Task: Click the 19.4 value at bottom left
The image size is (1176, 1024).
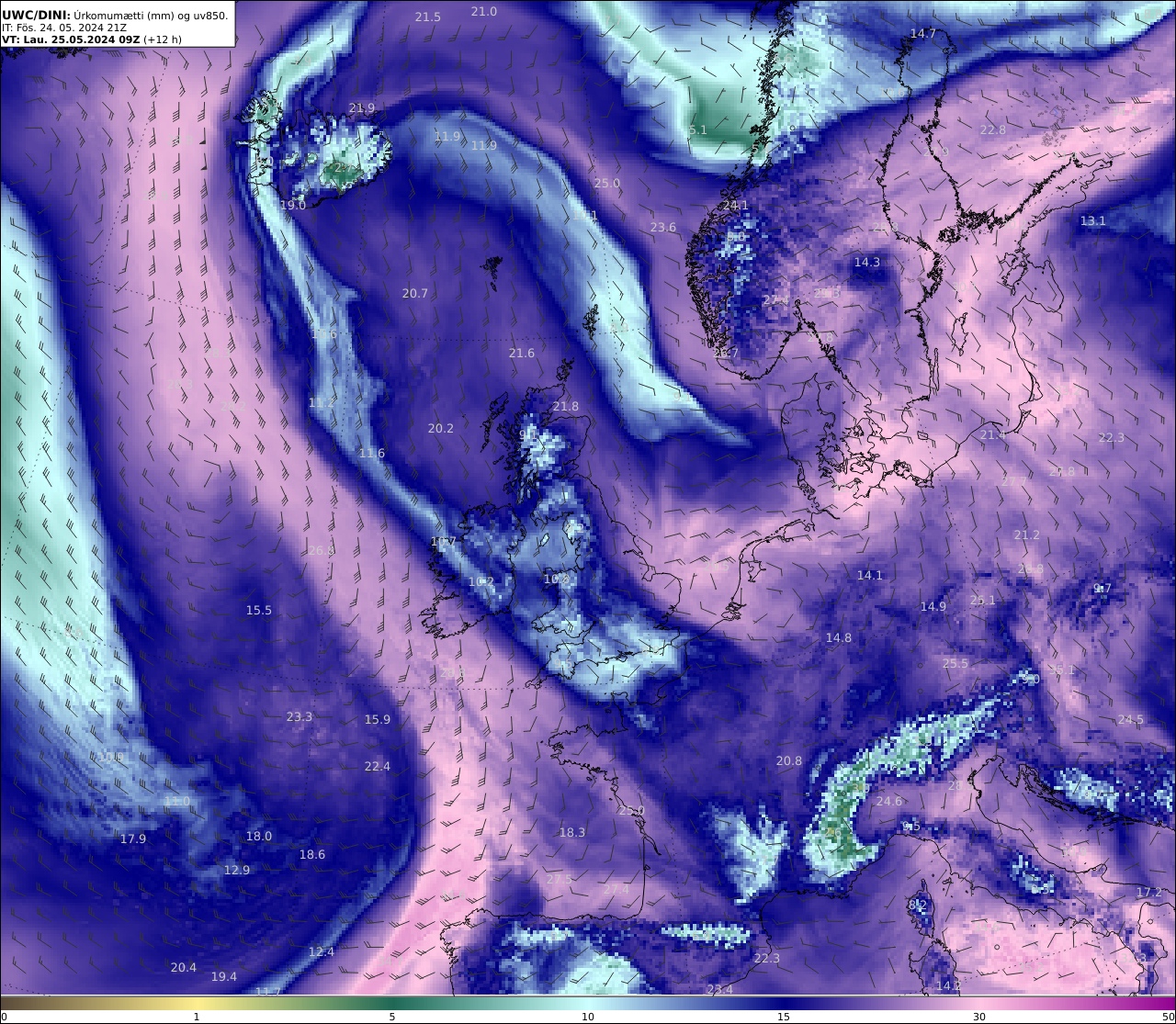Action: pos(224,976)
